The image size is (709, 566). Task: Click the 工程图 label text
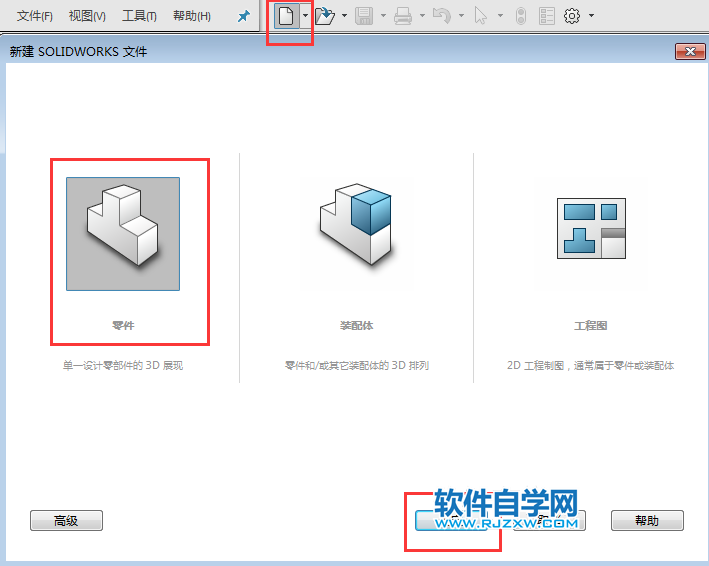pyautogui.click(x=591, y=325)
